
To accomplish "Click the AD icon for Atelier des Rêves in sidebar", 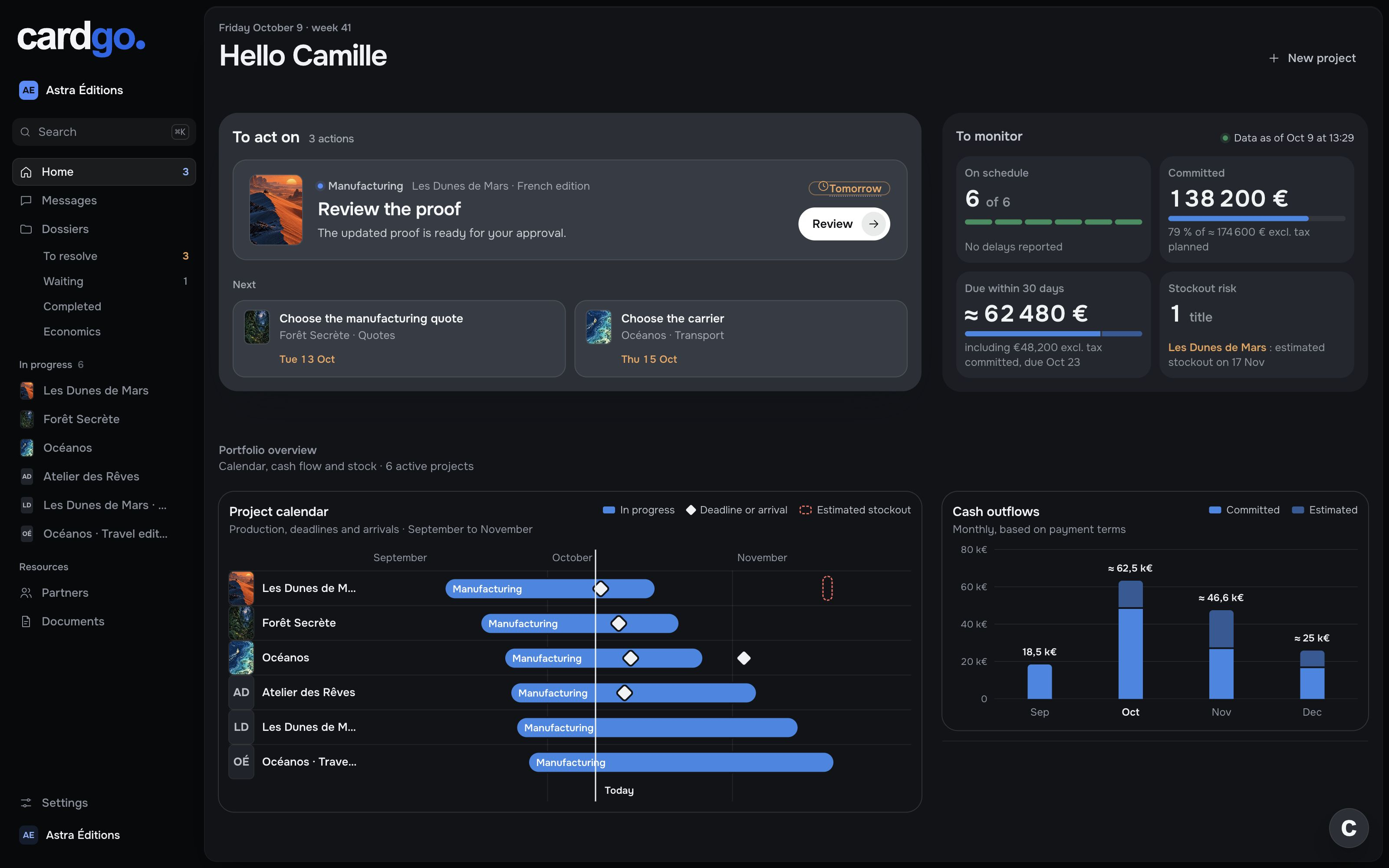I will (27, 477).
